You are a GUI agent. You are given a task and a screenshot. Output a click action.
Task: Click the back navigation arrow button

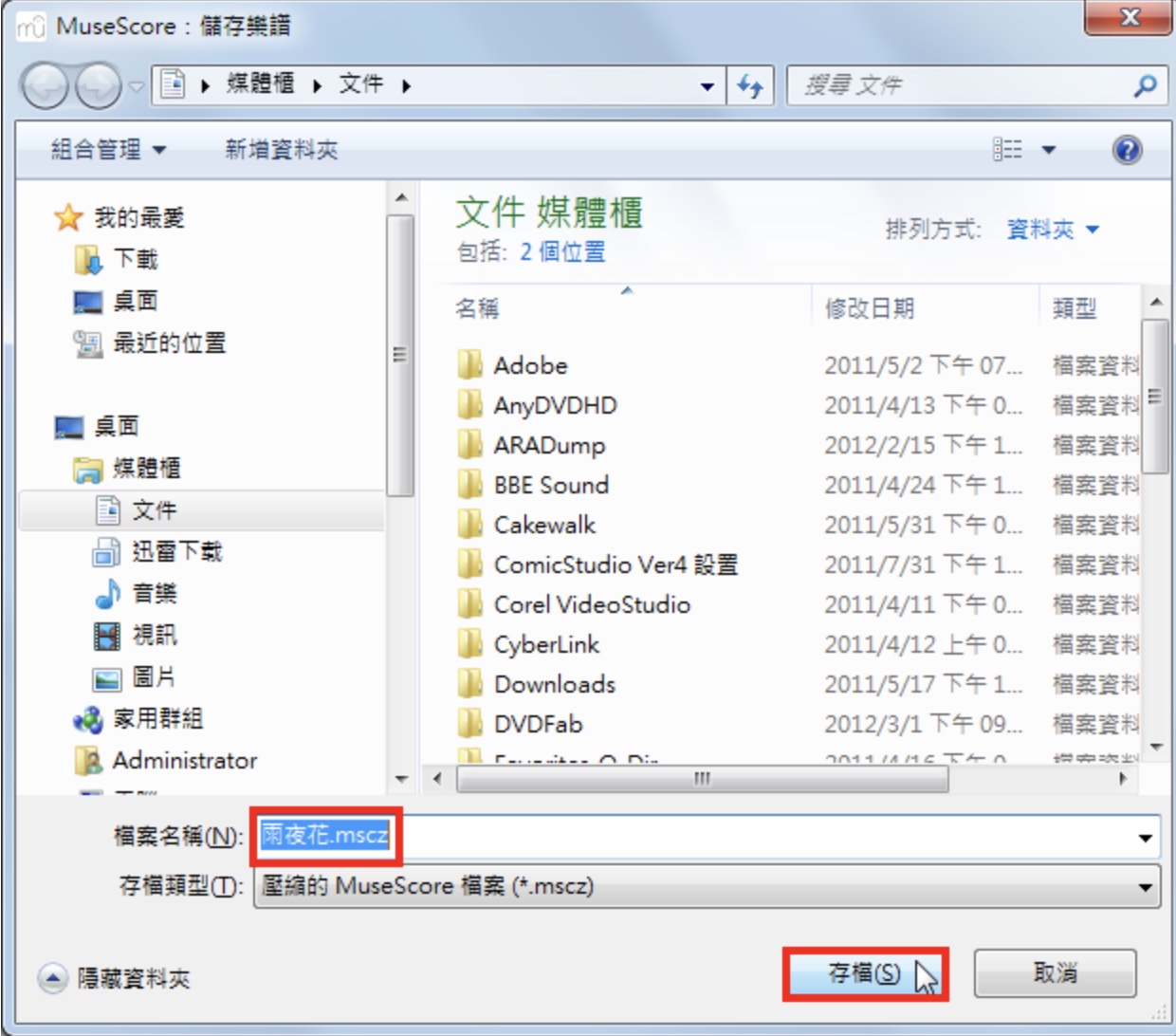[x=45, y=86]
